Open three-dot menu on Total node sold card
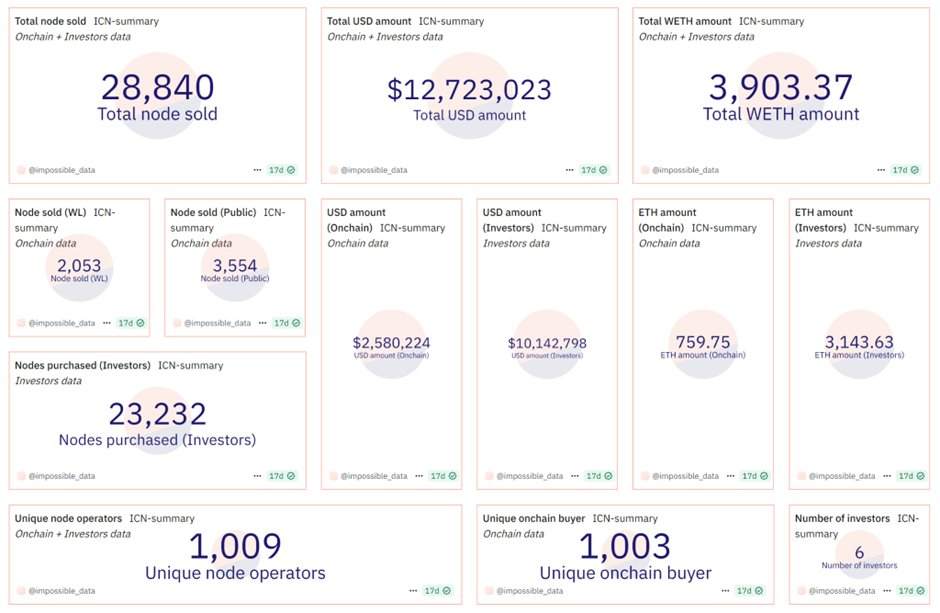This screenshot has width=940, height=613. [x=257, y=170]
